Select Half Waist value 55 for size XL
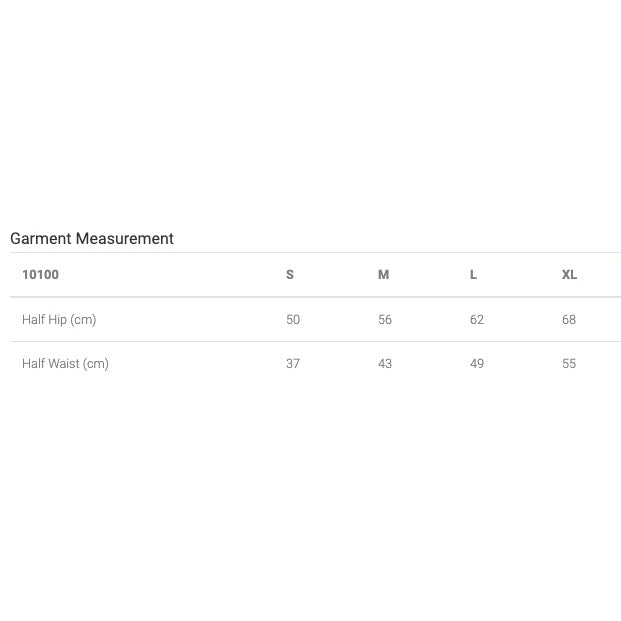This screenshot has width=621, height=621. [569, 364]
